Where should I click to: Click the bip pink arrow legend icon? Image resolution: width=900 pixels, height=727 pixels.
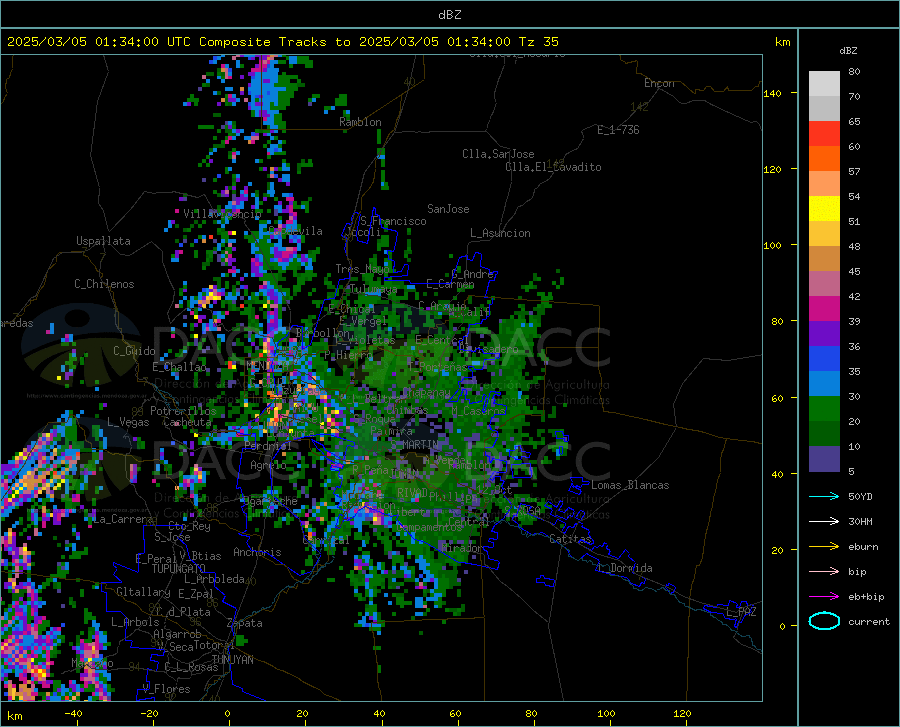[824, 572]
